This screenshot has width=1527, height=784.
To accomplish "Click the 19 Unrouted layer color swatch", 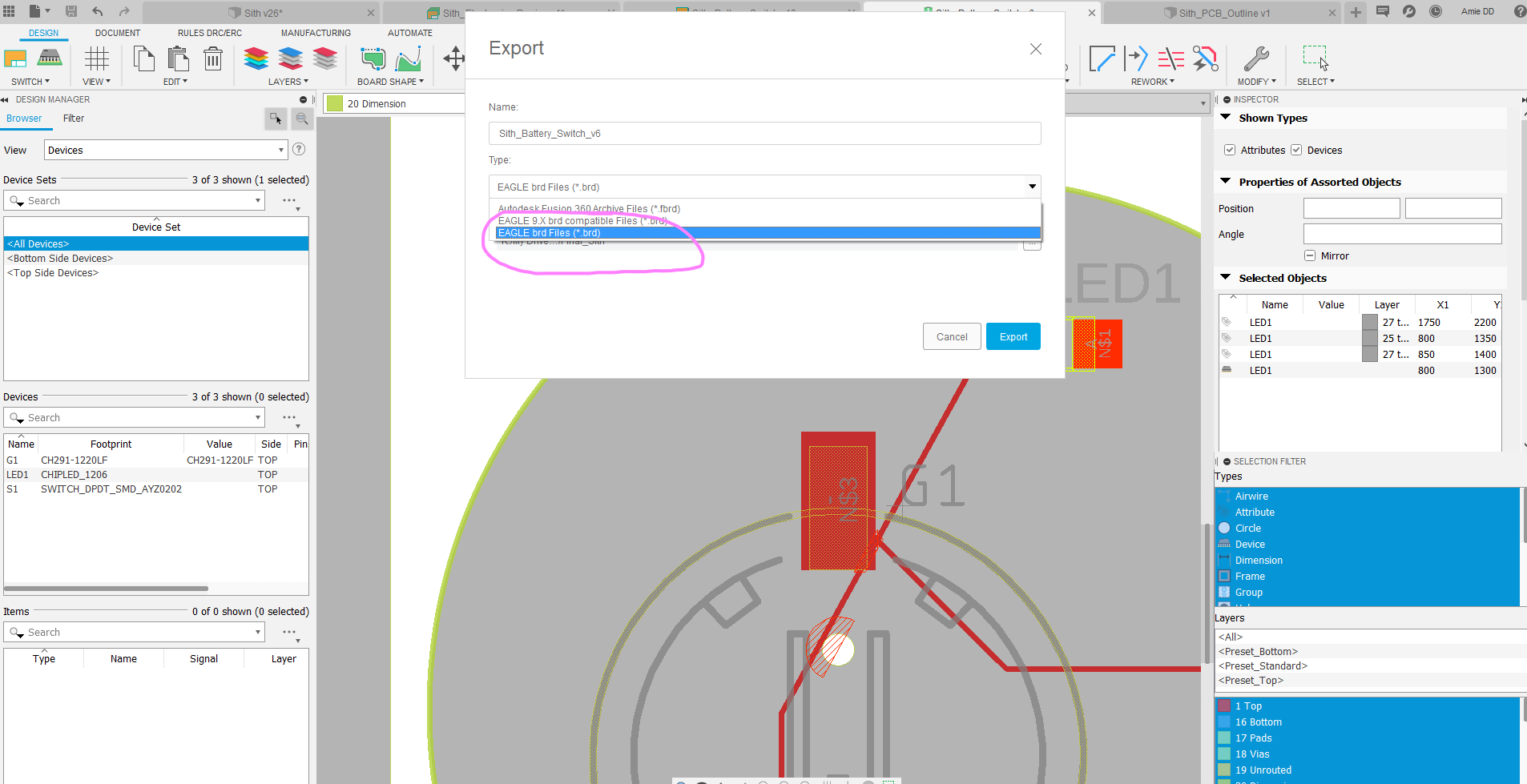I will (x=1224, y=770).
